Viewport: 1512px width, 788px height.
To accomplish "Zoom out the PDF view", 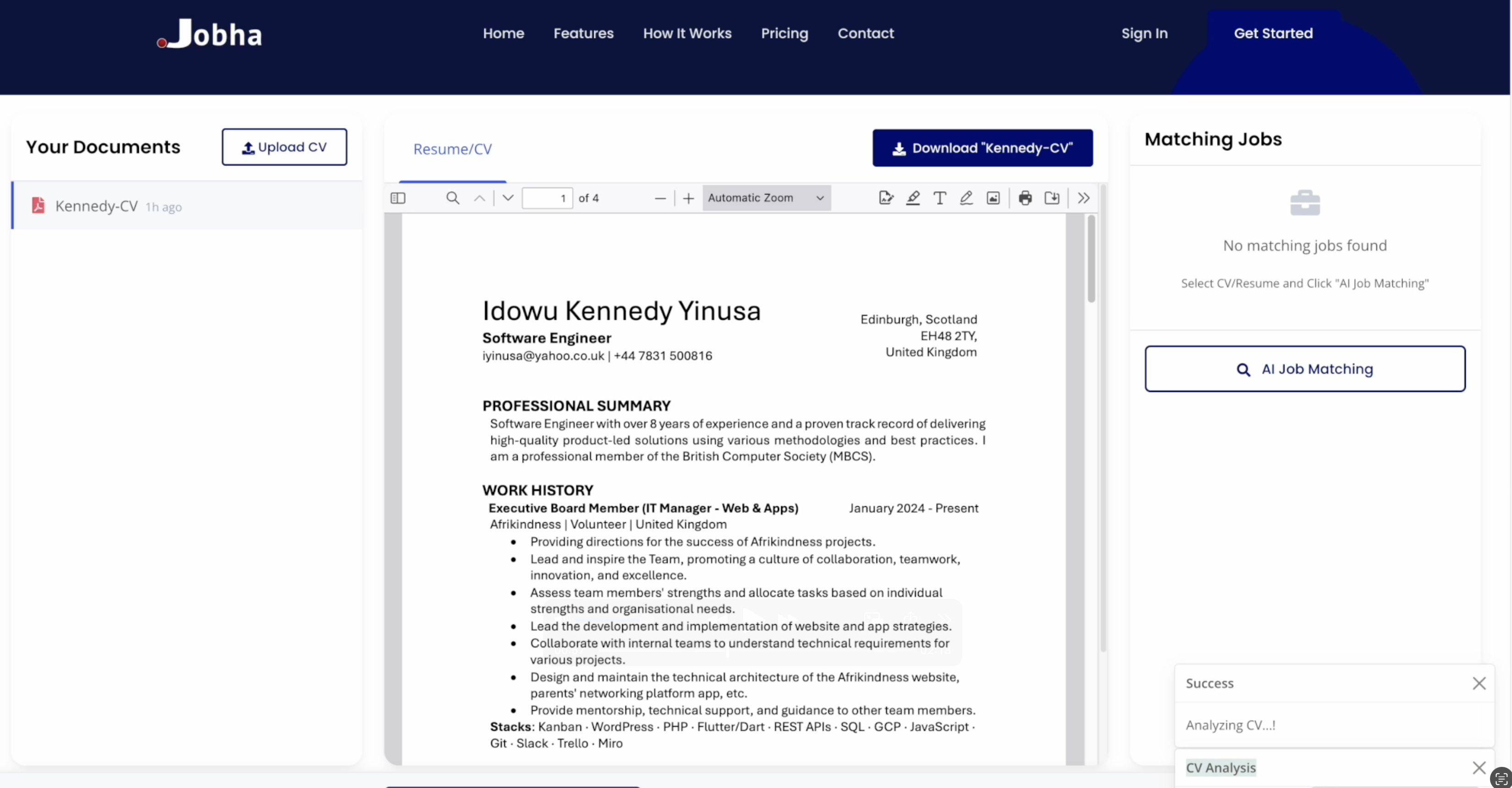I will tap(660, 199).
